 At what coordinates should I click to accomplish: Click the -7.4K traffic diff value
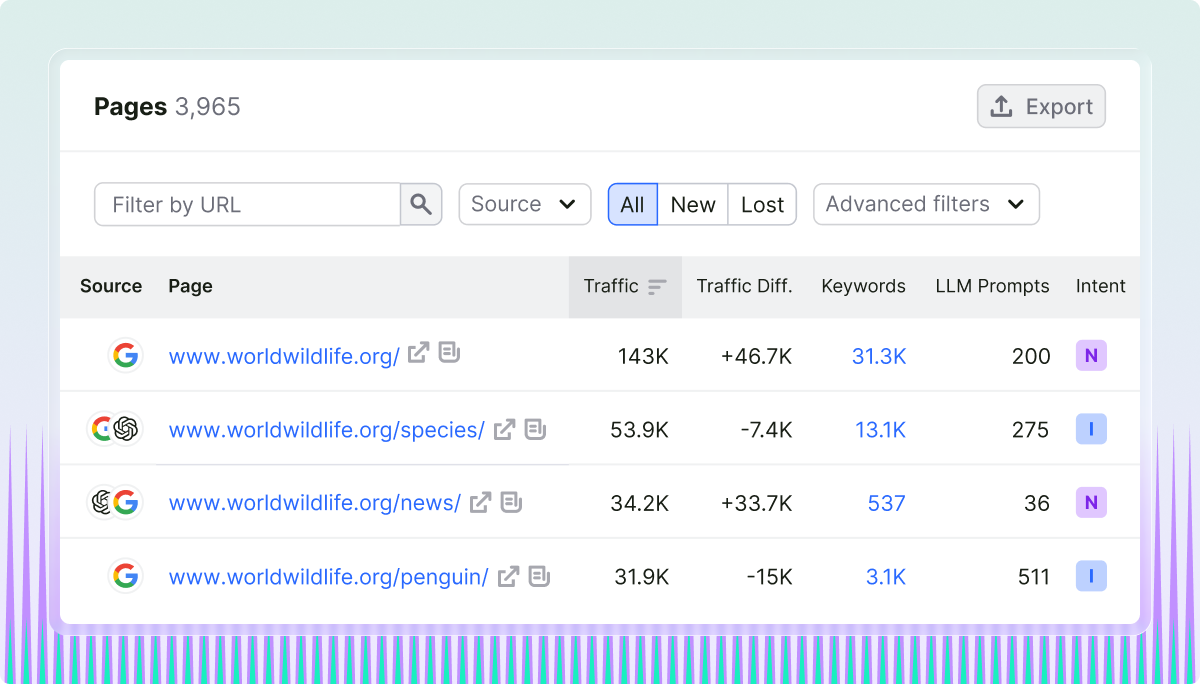click(765, 430)
